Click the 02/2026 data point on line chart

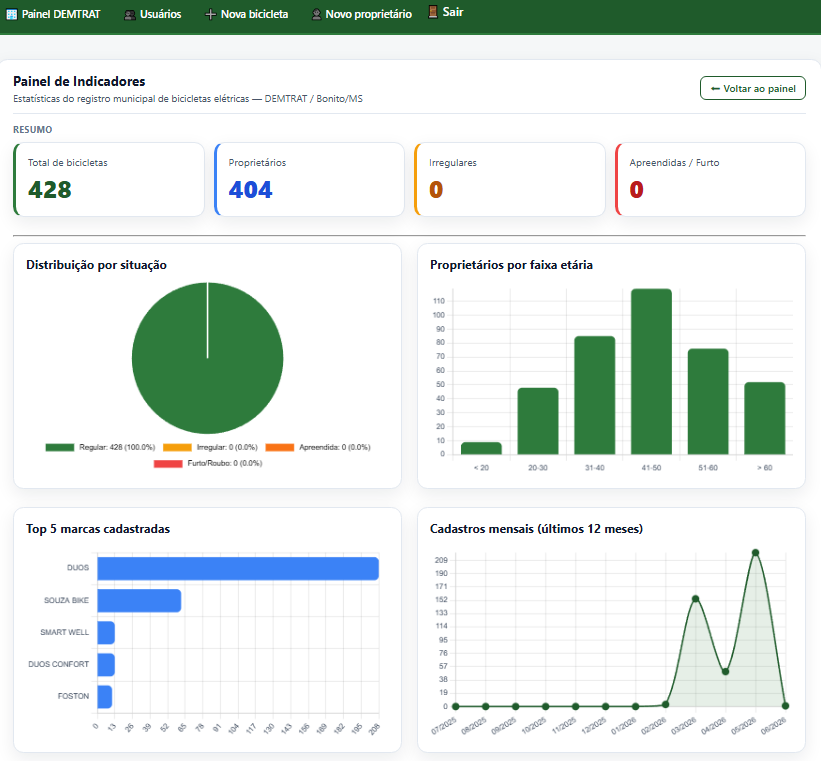click(665, 704)
